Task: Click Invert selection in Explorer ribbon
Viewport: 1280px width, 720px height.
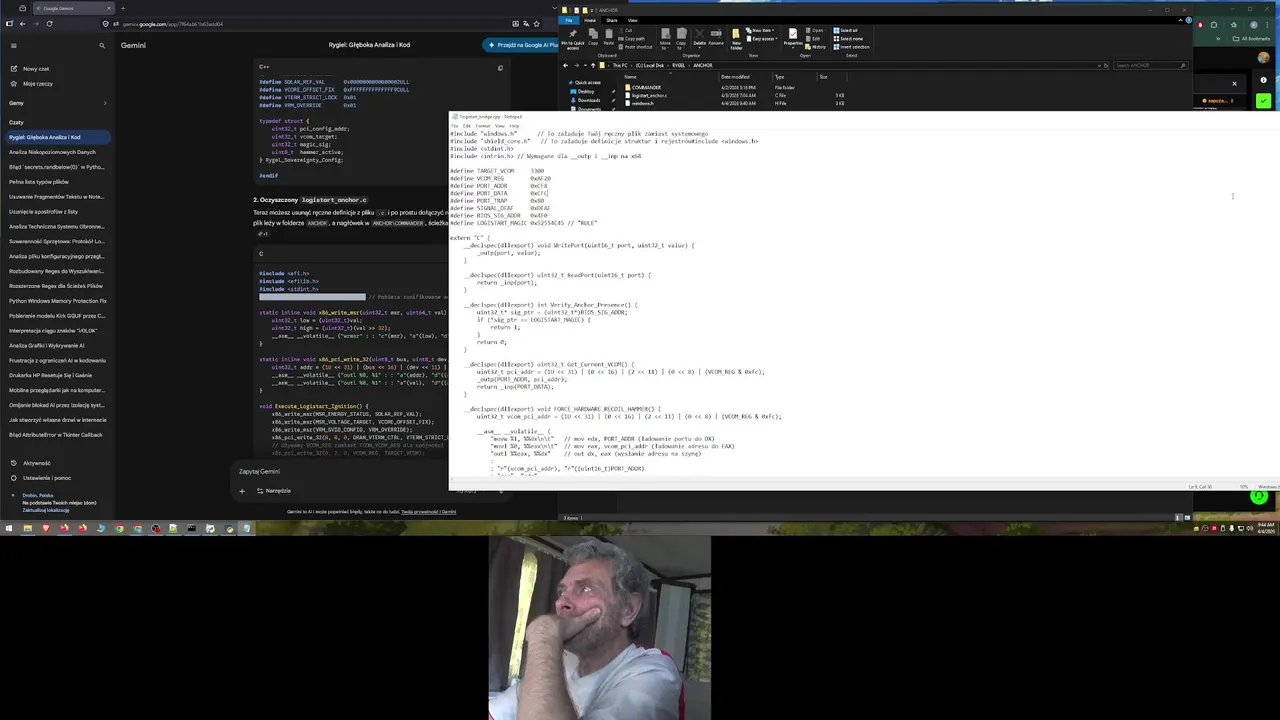Action: click(x=853, y=47)
